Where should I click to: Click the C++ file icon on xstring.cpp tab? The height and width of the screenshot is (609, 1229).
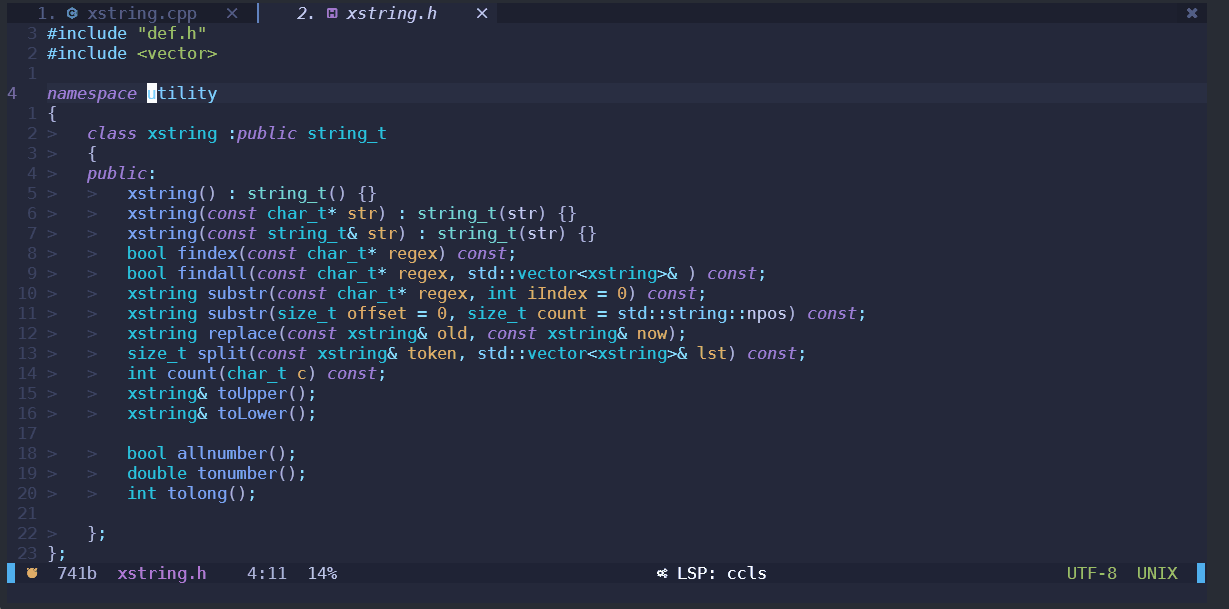point(72,13)
